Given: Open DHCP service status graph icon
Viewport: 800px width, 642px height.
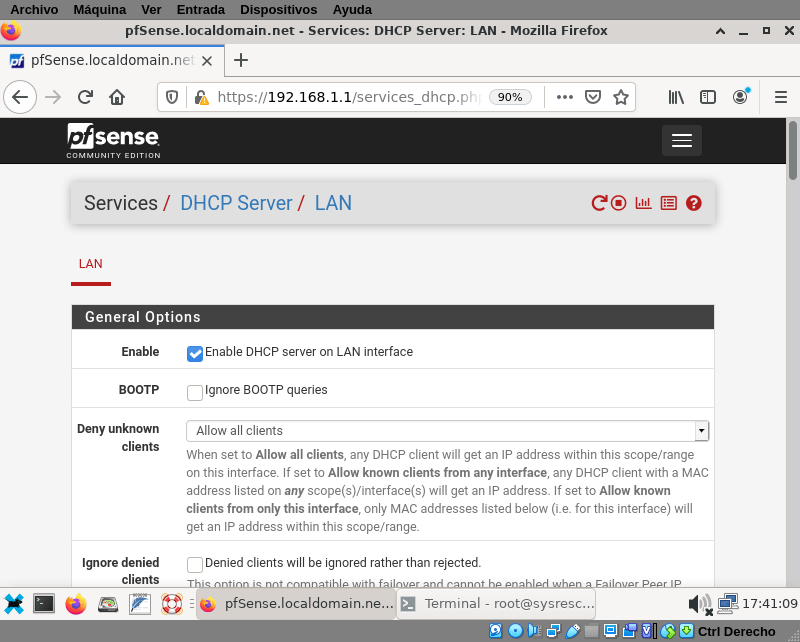Looking at the screenshot, I should click(x=643, y=203).
